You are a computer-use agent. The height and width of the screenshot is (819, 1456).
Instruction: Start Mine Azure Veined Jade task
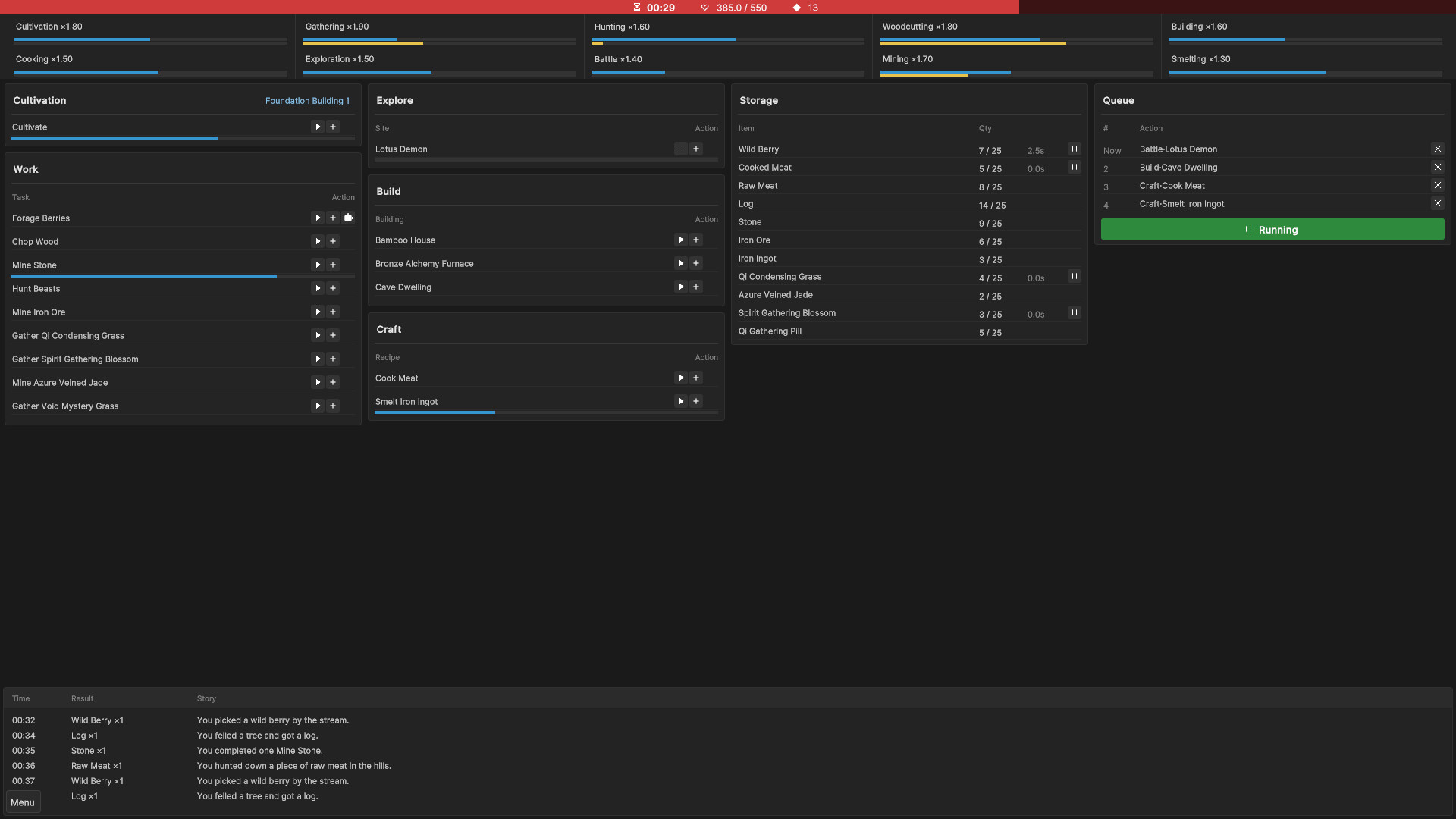(x=318, y=382)
